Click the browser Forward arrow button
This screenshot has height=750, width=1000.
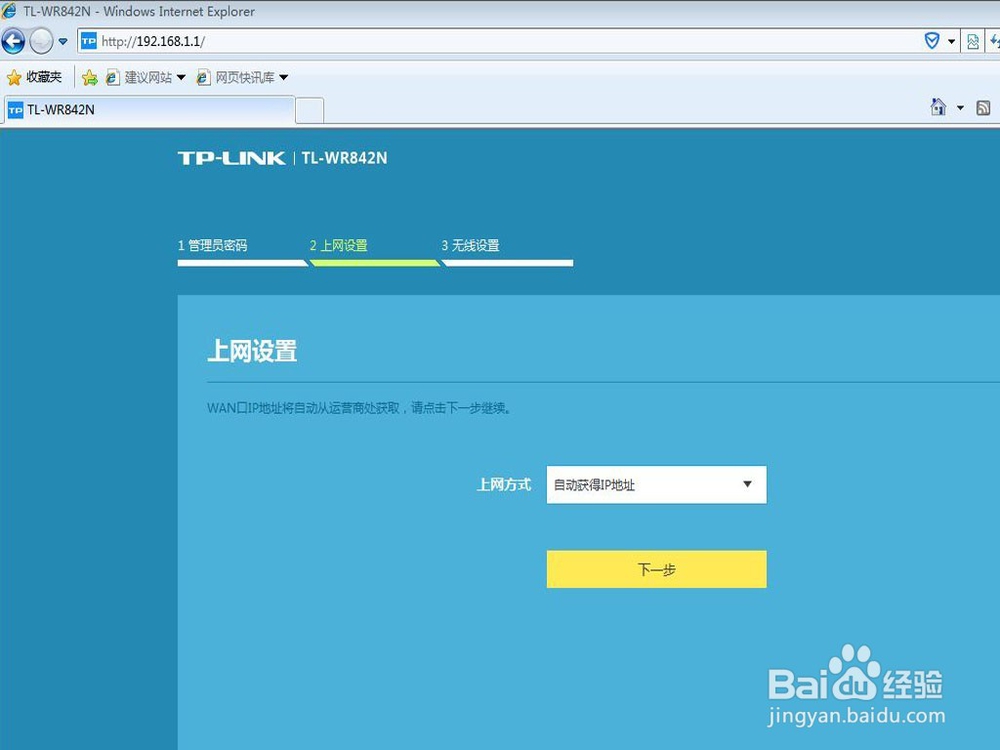(41, 41)
